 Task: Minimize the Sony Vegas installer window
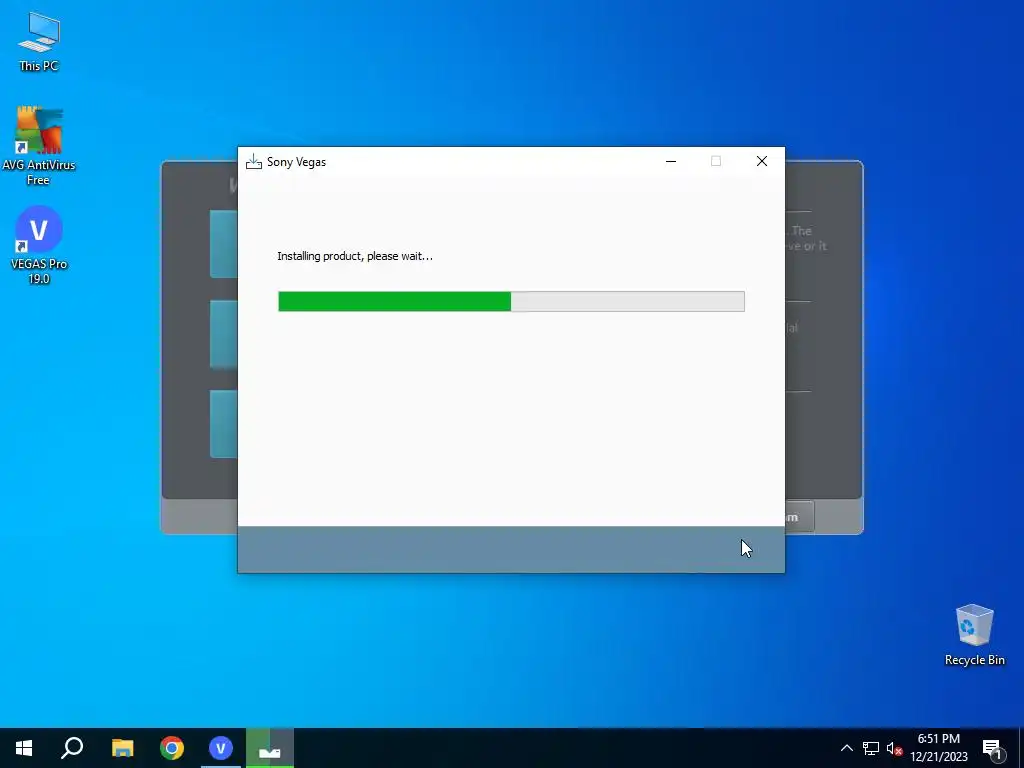click(x=671, y=161)
